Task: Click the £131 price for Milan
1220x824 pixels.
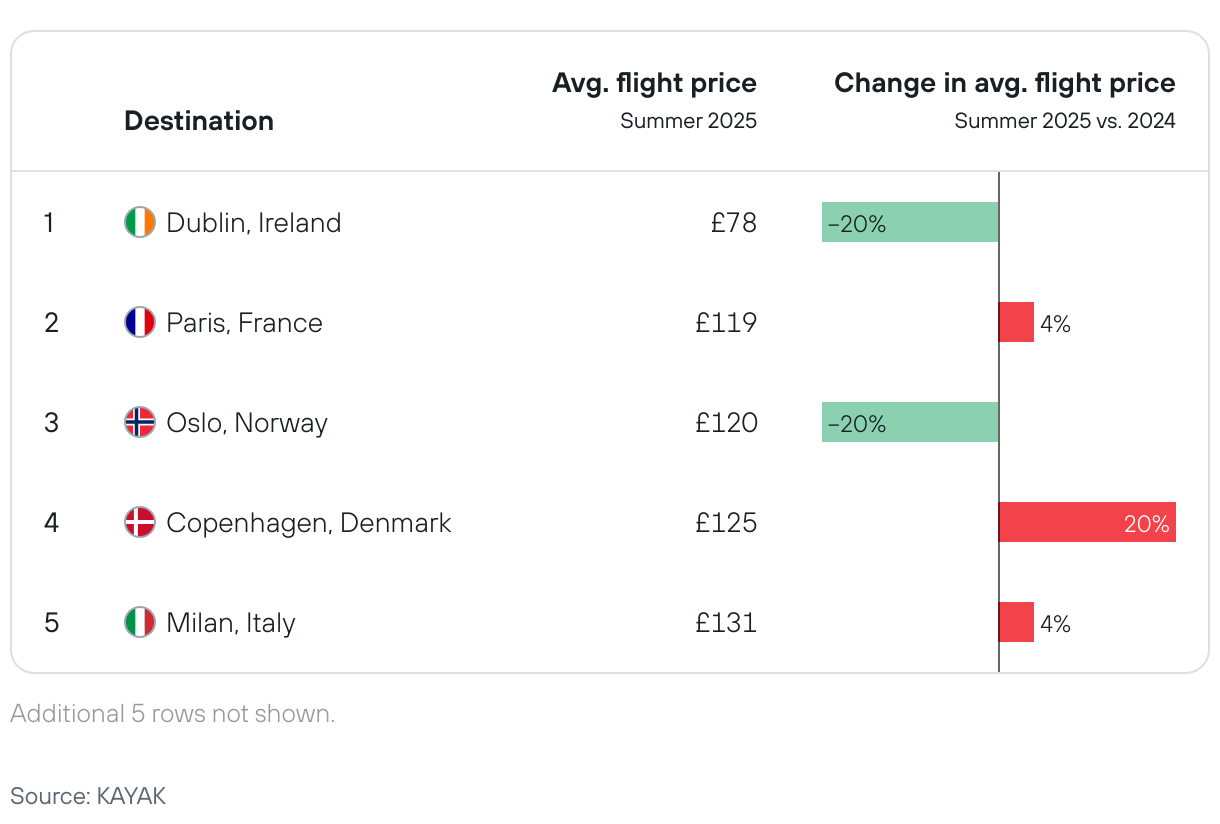Action: coord(727,622)
